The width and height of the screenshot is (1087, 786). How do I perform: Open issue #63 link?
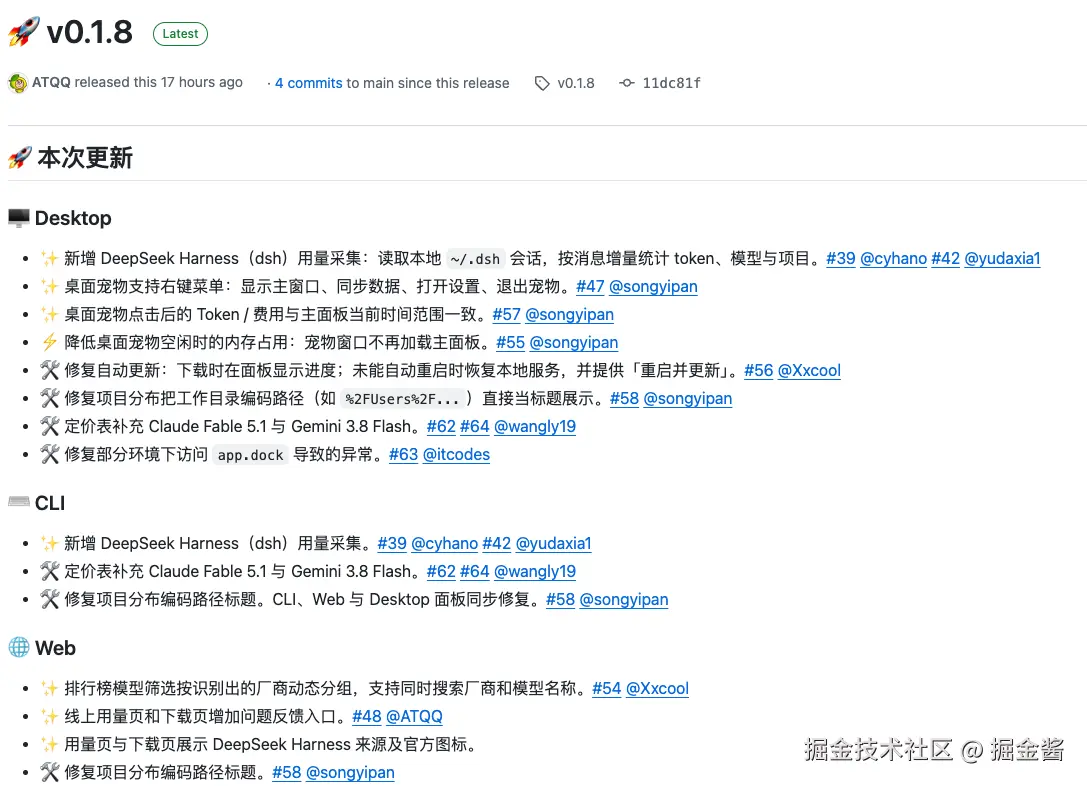(x=403, y=455)
